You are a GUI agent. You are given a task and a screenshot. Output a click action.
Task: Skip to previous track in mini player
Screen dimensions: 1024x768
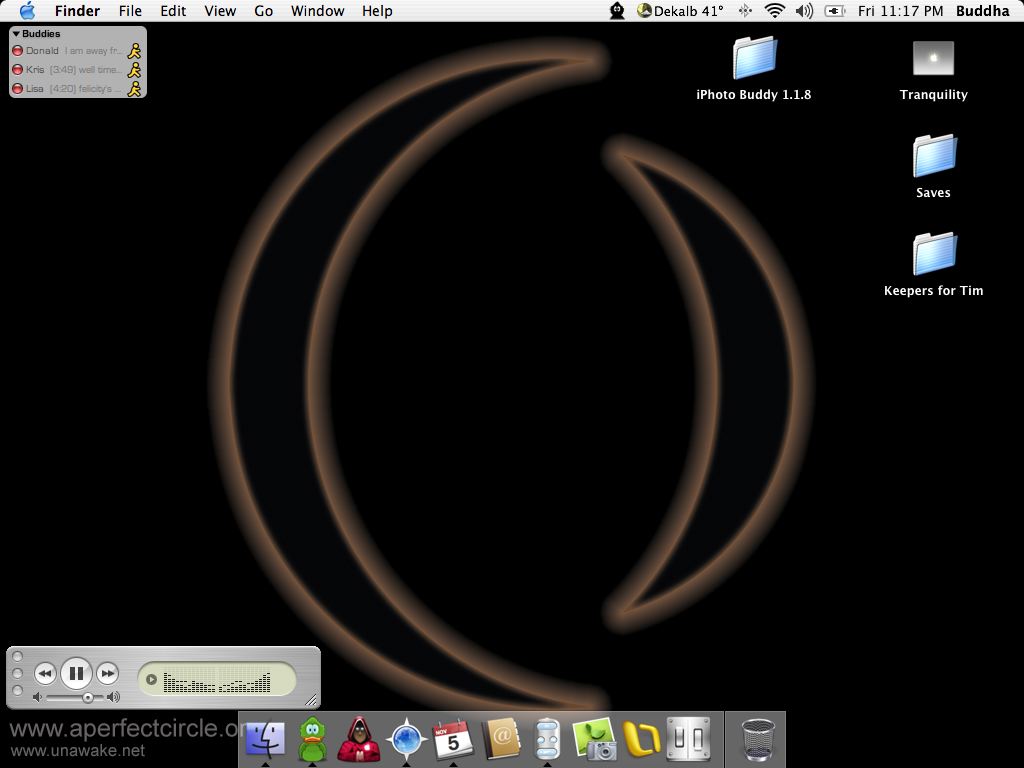point(44,673)
